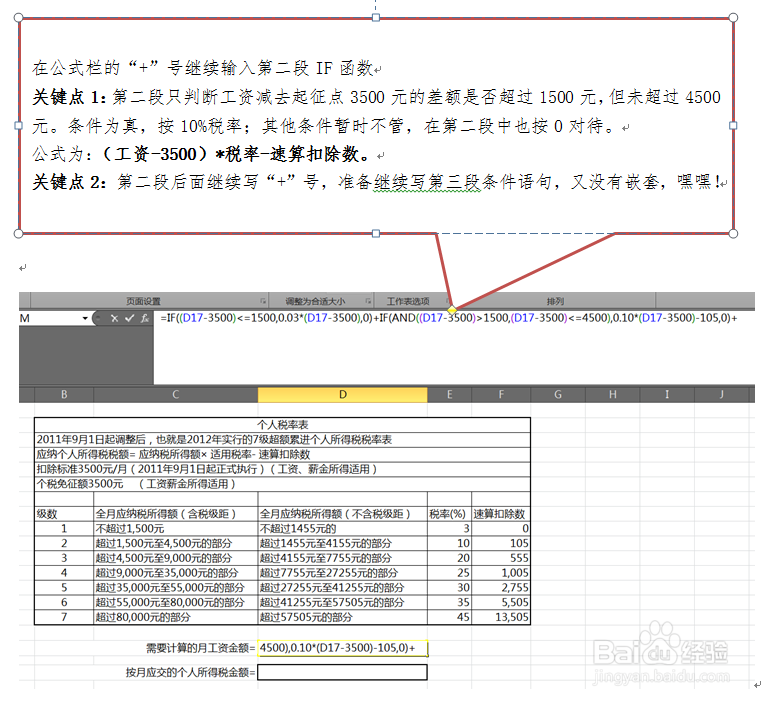Click the 超过1,500元至4,500元的部分 cell
Screen dimensions: 773x703
[x=176, y=544]
